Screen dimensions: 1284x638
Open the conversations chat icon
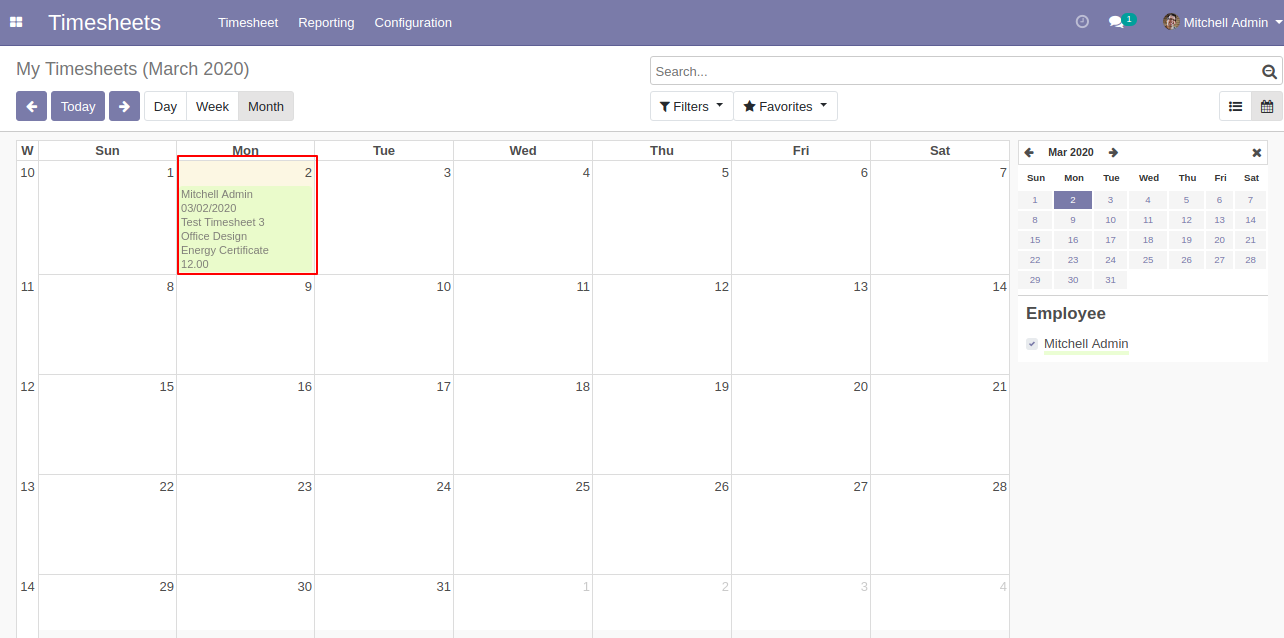point(1121,21)
